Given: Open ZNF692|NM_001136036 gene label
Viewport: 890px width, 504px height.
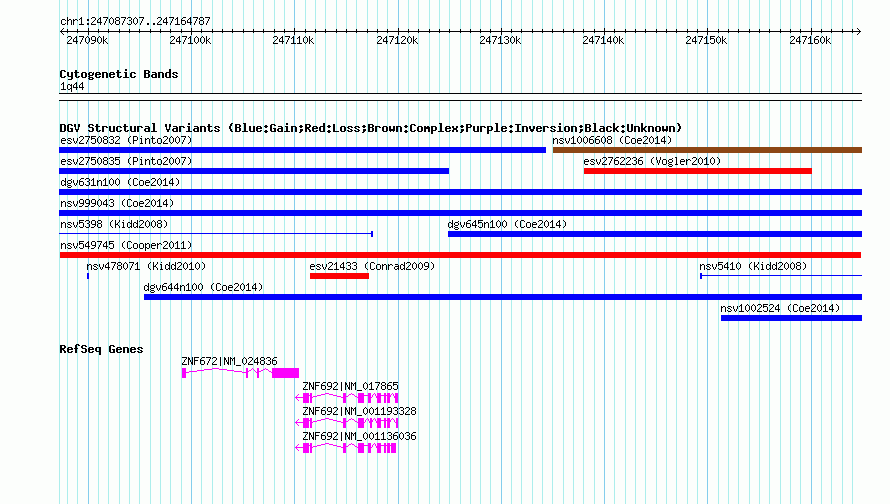Looking at the screenshot, I should point(359,436).
